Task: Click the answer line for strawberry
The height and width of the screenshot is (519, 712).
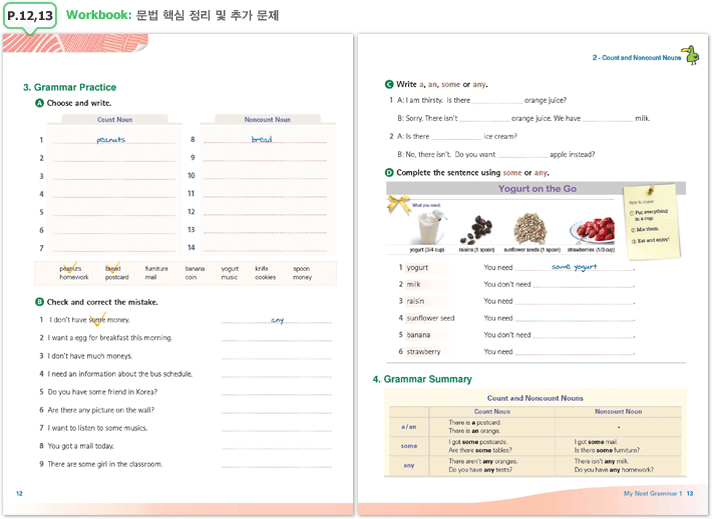Action: click(x=574, y=351)
